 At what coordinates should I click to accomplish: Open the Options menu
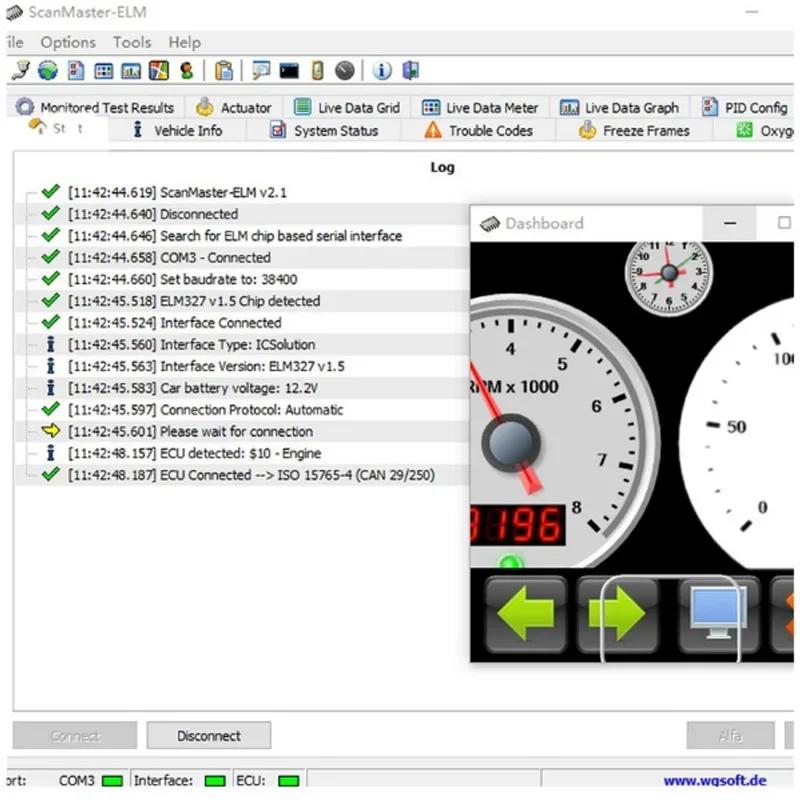(67, 42)
